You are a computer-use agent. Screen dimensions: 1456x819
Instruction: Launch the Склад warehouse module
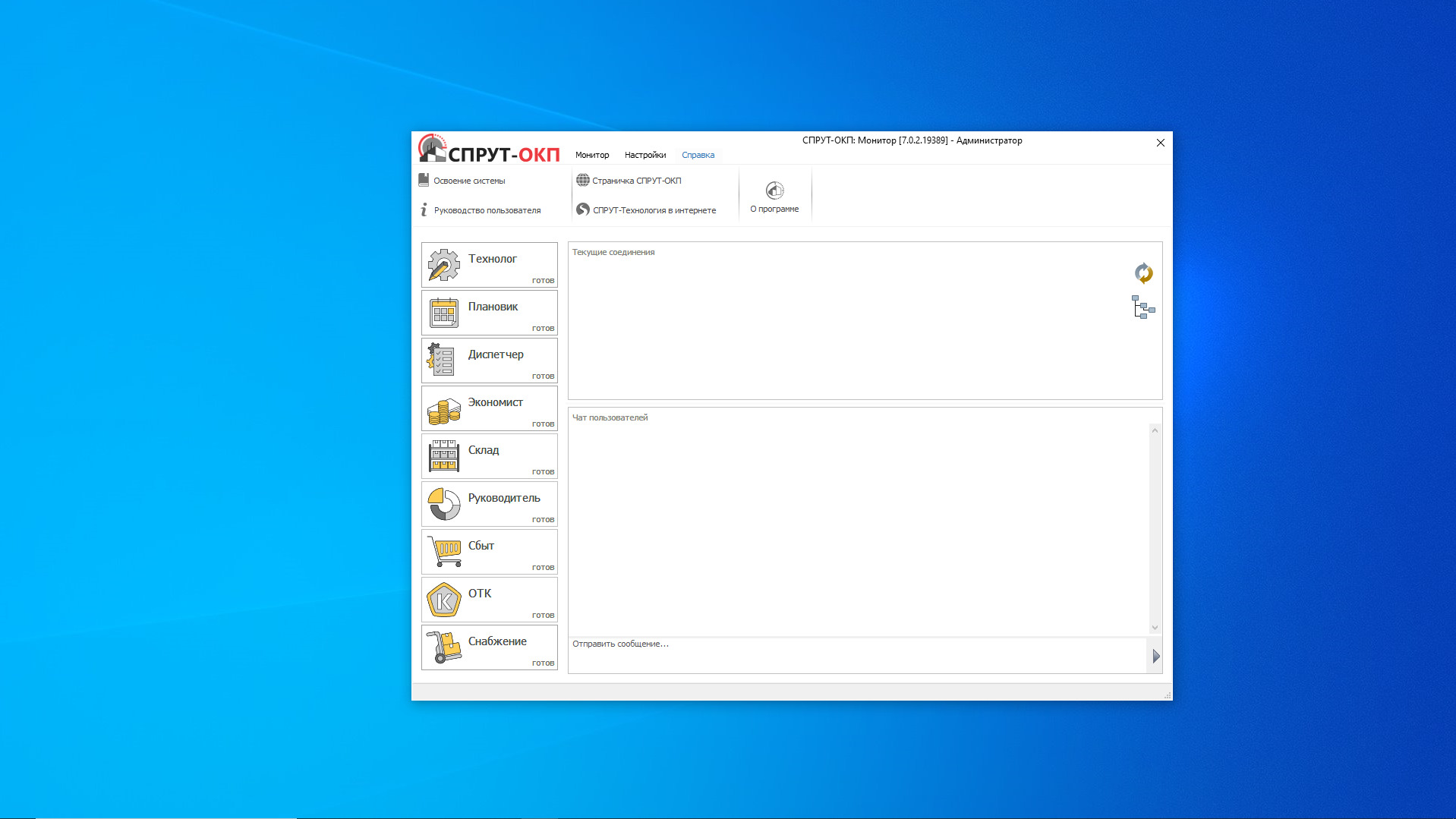tap(489, 456)
